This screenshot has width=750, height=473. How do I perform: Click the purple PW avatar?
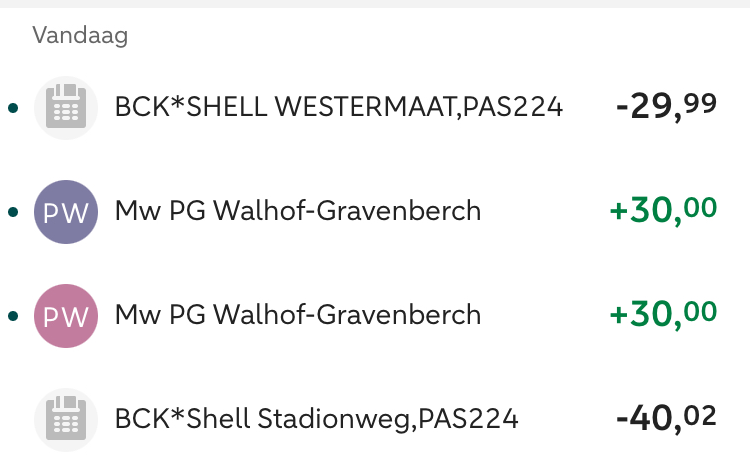click(x=66, y=212)
